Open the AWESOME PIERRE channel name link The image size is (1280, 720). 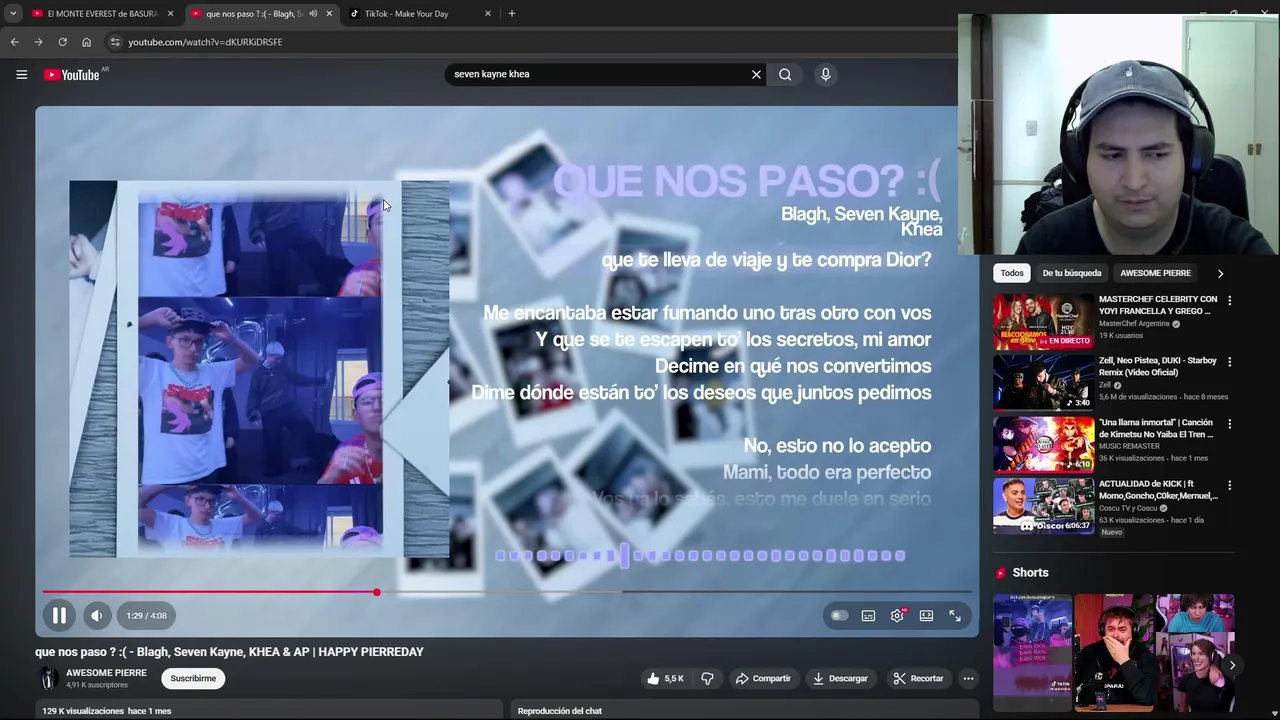(106, 673)
